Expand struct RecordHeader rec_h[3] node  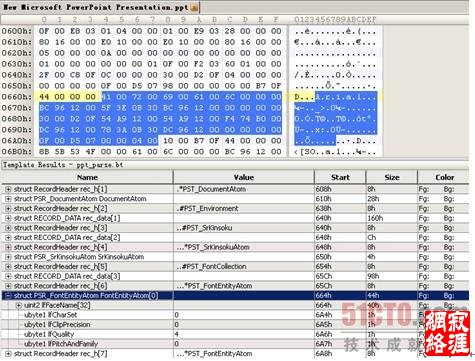click(x=8, y=228)
